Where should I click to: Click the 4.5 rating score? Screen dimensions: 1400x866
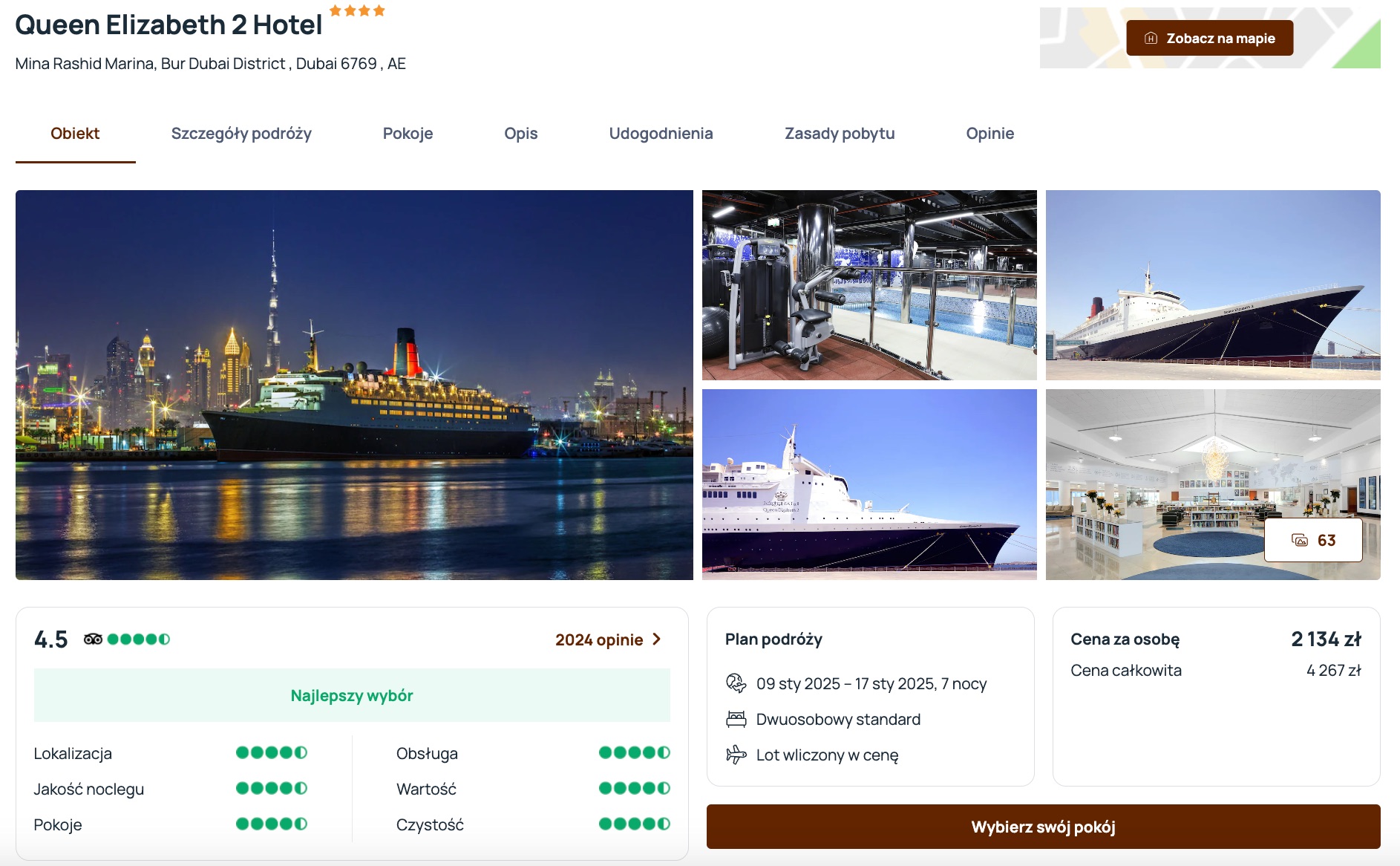coord(50,639)
